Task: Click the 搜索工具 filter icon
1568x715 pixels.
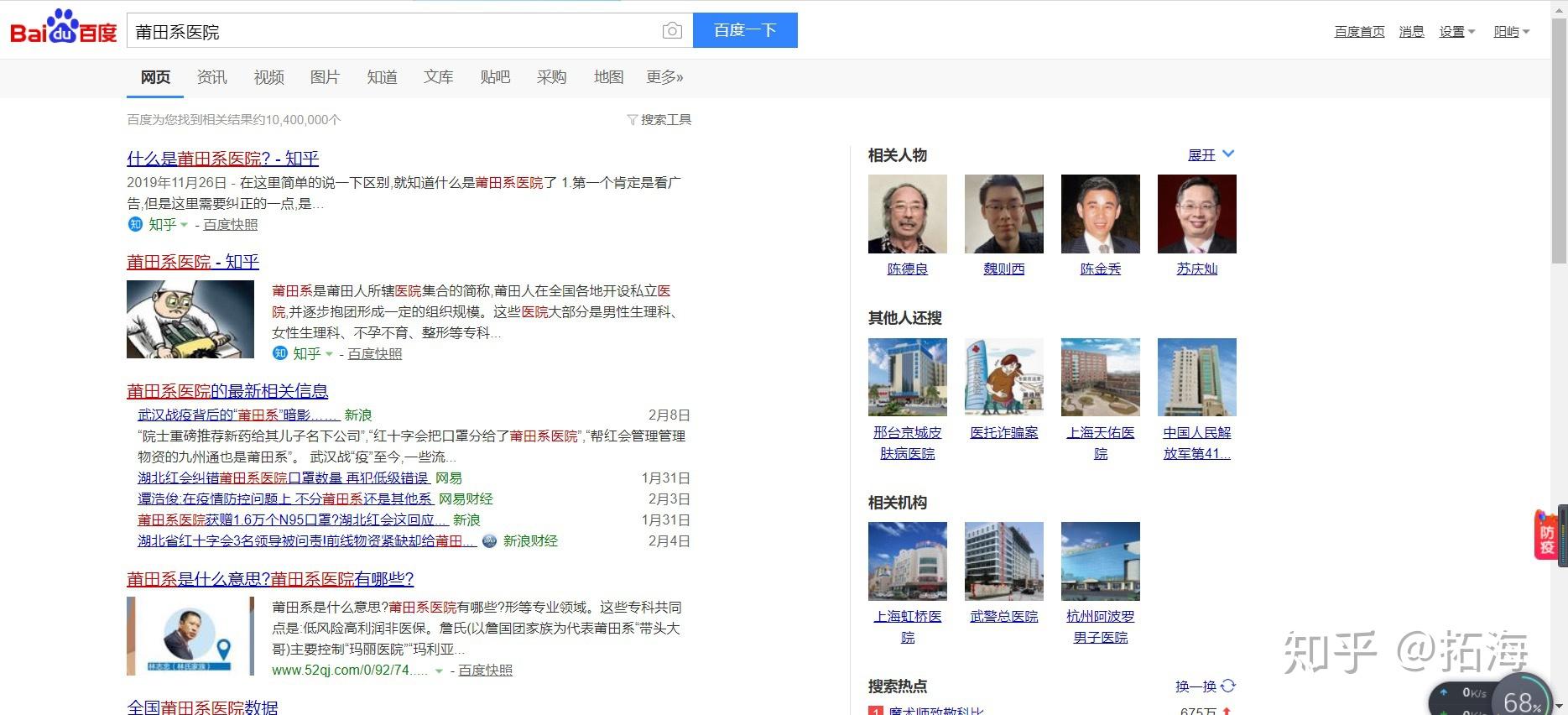Action: pos(633,120)
